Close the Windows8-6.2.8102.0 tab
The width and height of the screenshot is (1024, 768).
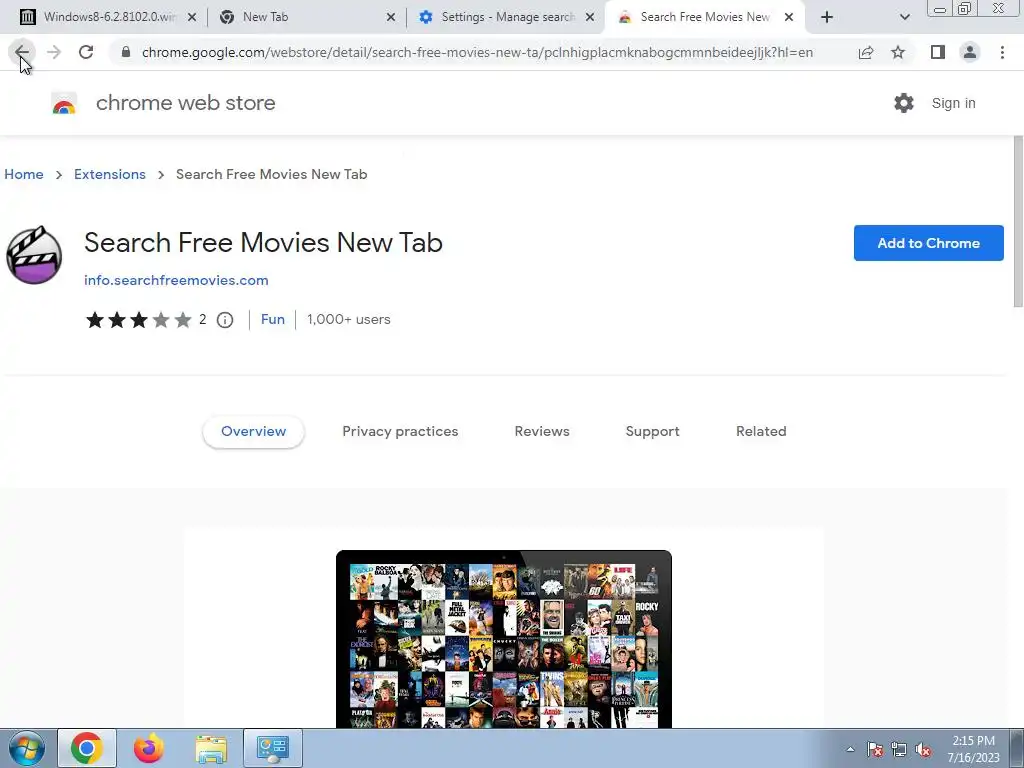pos(192,17)
